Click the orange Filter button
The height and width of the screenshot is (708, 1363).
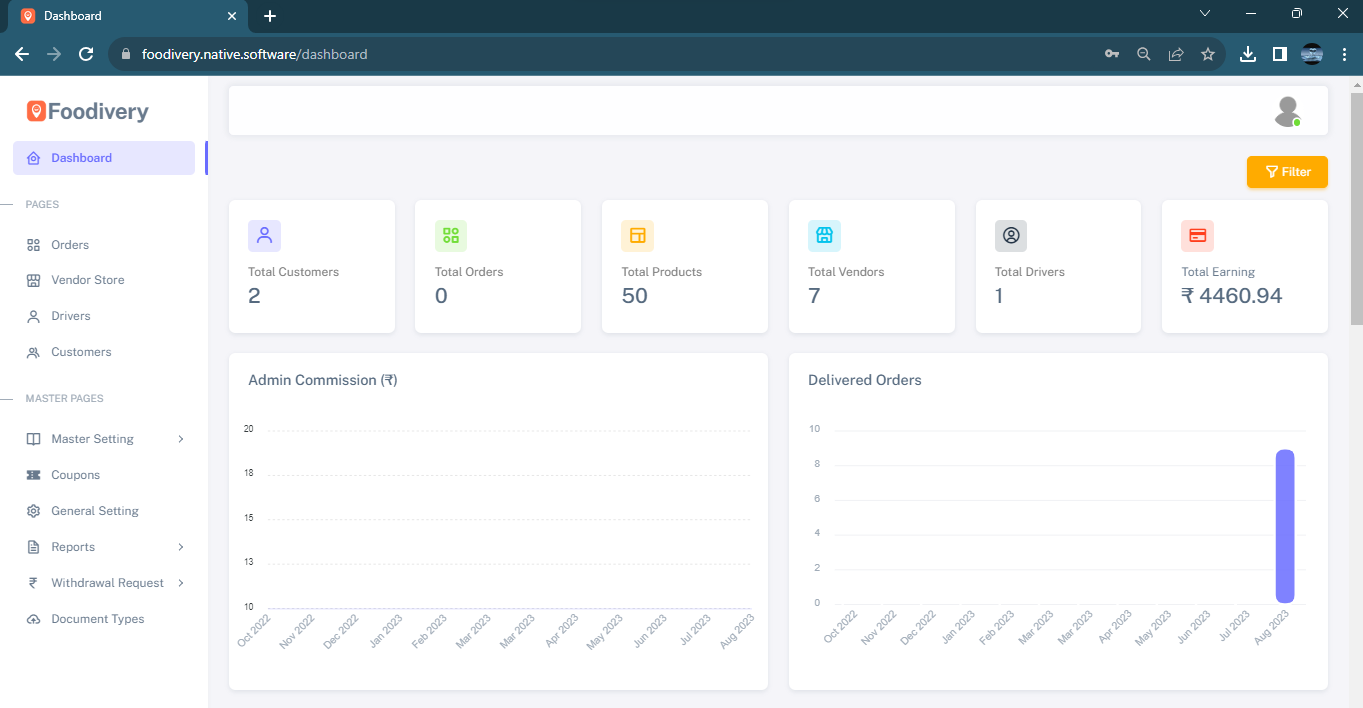pos(1287,172)
